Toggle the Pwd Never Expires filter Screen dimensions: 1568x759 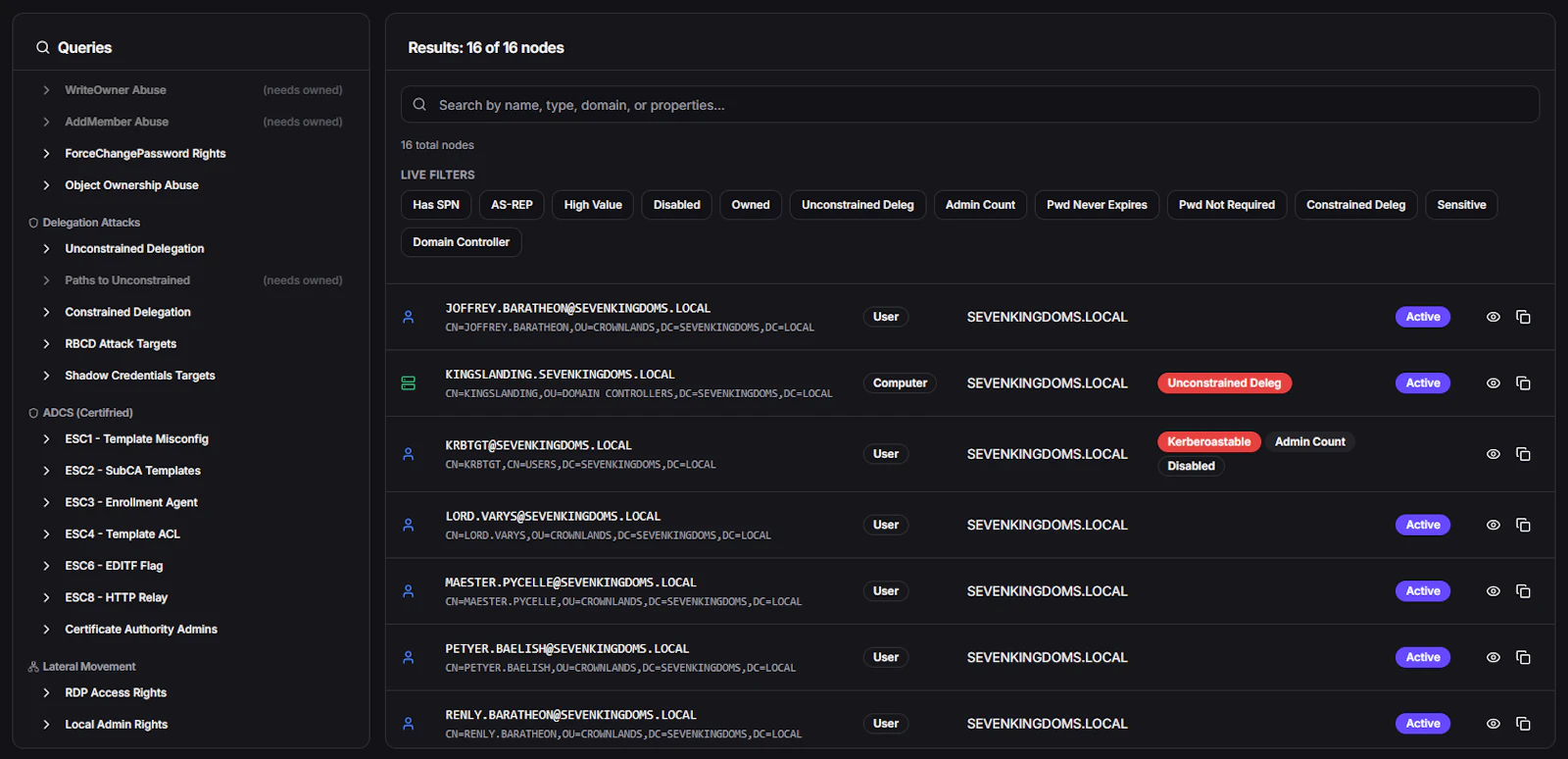pos(1097,205)
